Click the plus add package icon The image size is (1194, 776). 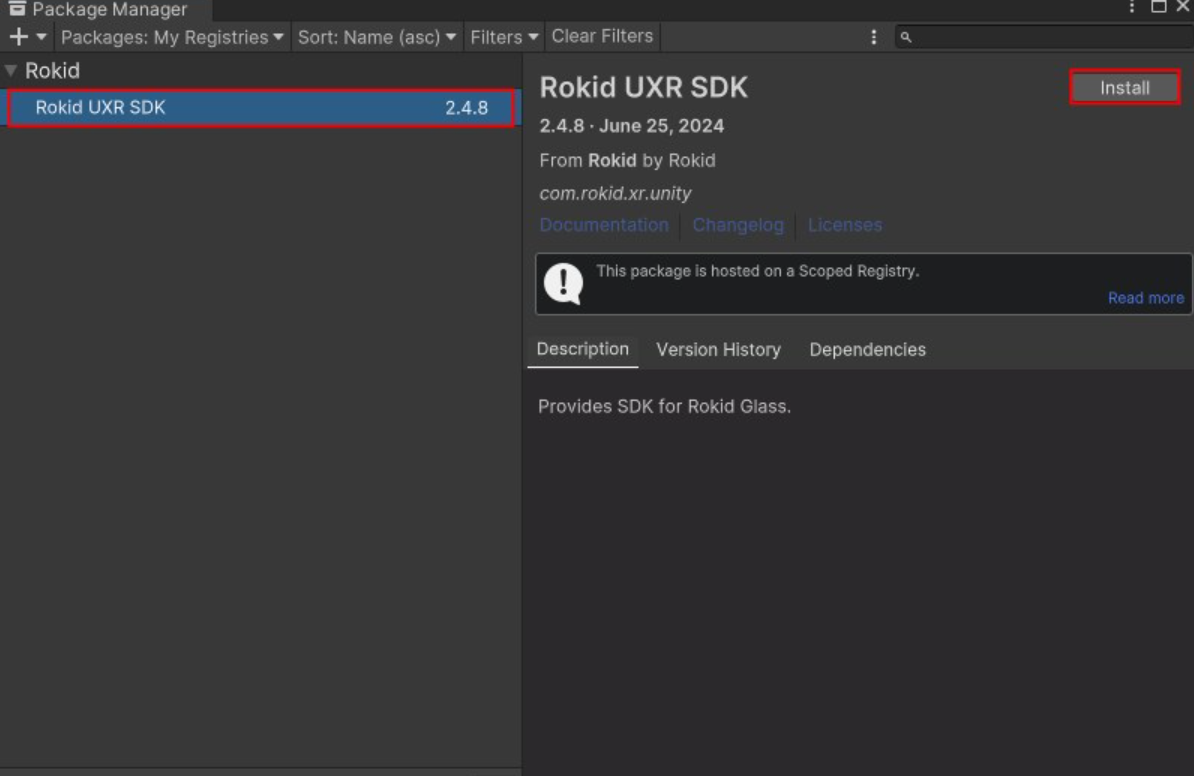point(18,37)
